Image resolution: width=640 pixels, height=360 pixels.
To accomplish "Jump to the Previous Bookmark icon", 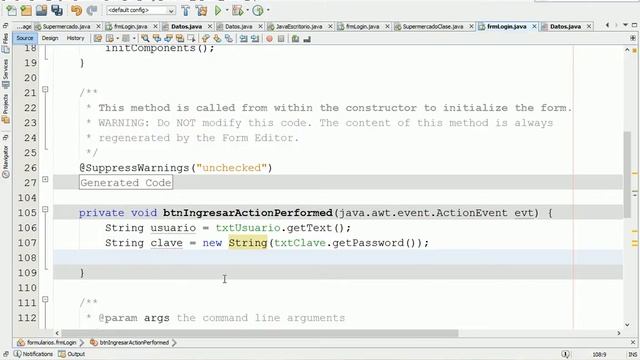I will [205, 39].
